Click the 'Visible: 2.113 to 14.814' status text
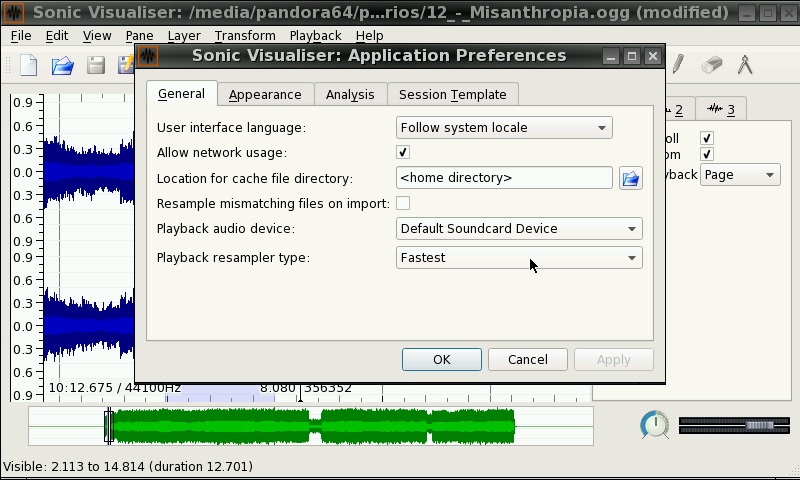The image size is (800, 480). 128,466
